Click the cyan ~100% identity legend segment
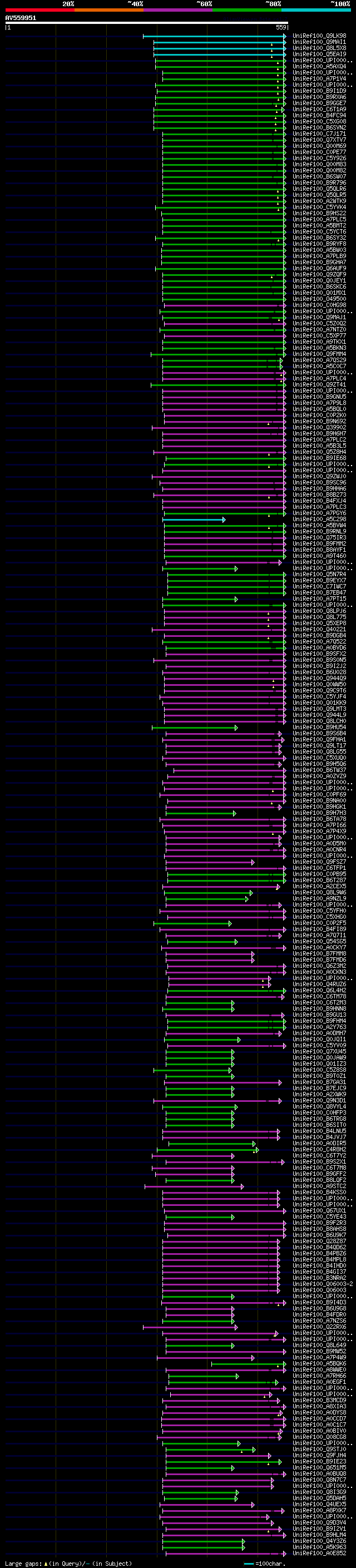356x1568 pixels. [316, 10]
